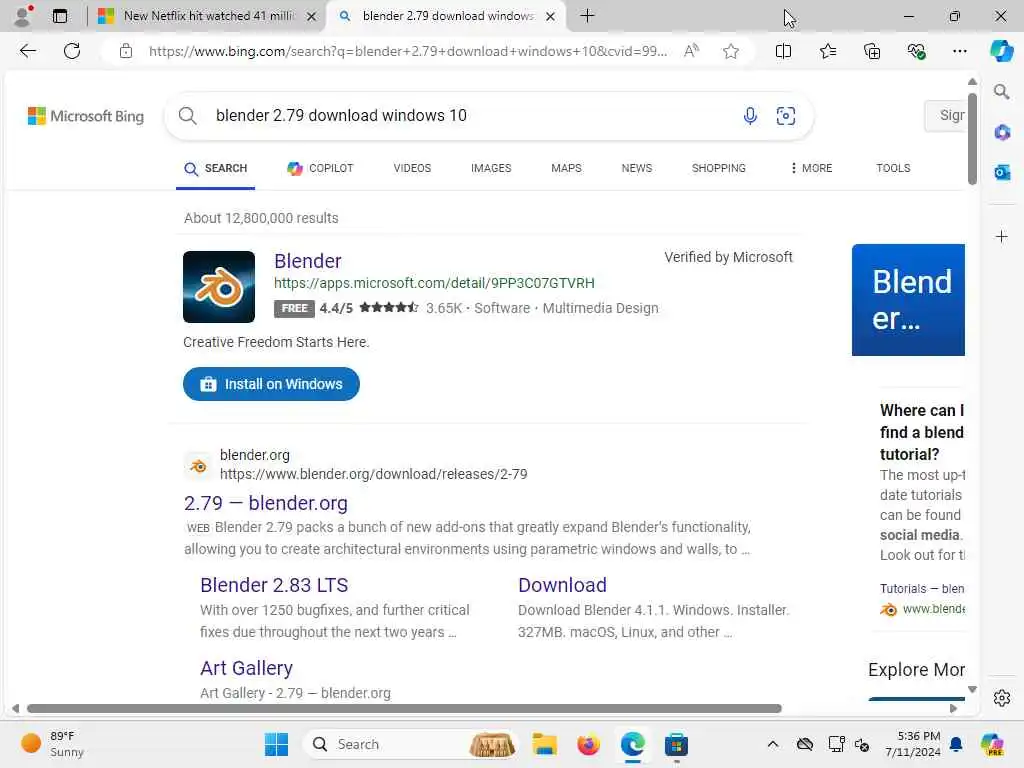Click the Bing search magnifier icon
Viewport: 1024px width, 768px height.
[187, 116]
